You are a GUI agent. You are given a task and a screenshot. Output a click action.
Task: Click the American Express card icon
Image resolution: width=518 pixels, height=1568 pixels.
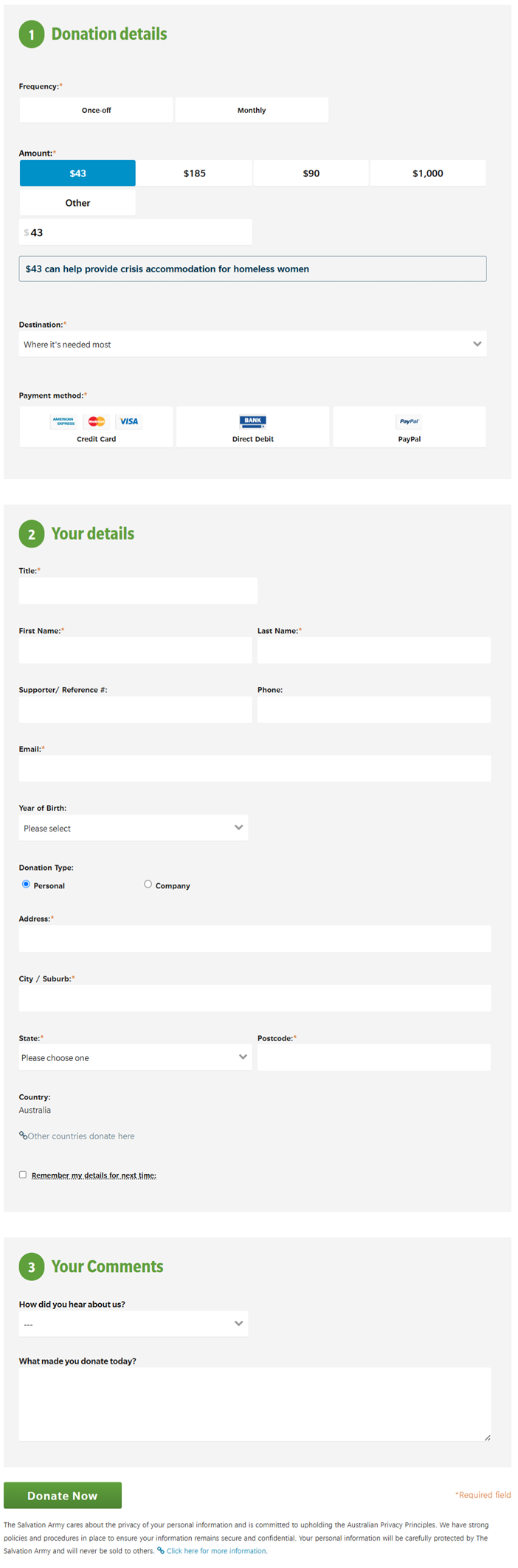(63, 421)
